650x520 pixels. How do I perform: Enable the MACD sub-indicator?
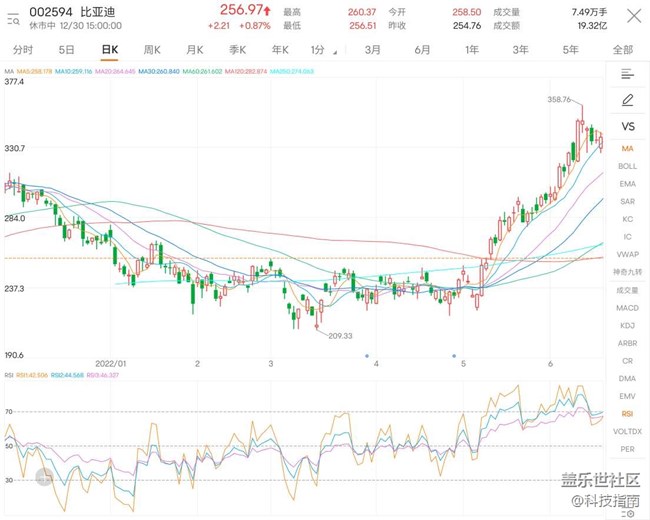pos(627,307)
